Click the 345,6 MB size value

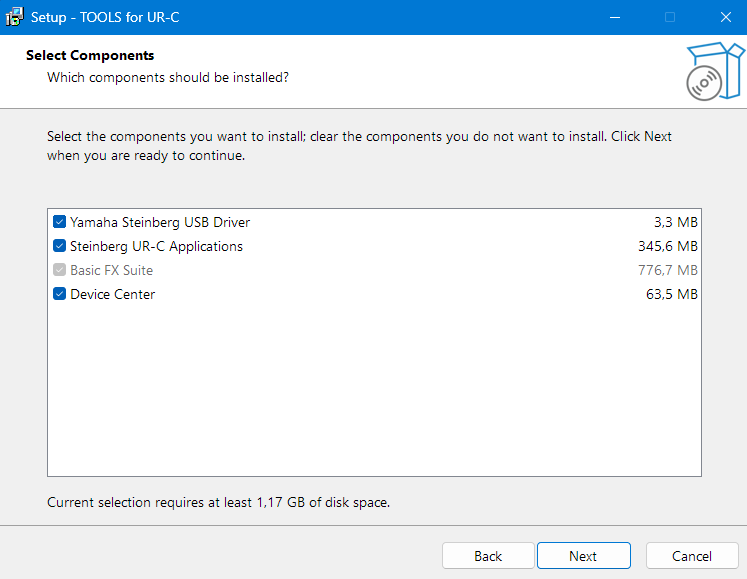click(668, 246)
